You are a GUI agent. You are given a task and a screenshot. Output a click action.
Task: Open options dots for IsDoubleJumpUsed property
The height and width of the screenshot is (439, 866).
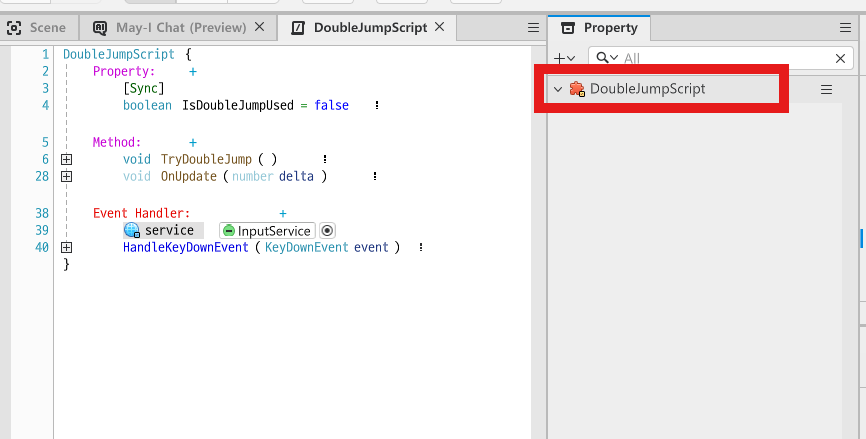point(377,105)
